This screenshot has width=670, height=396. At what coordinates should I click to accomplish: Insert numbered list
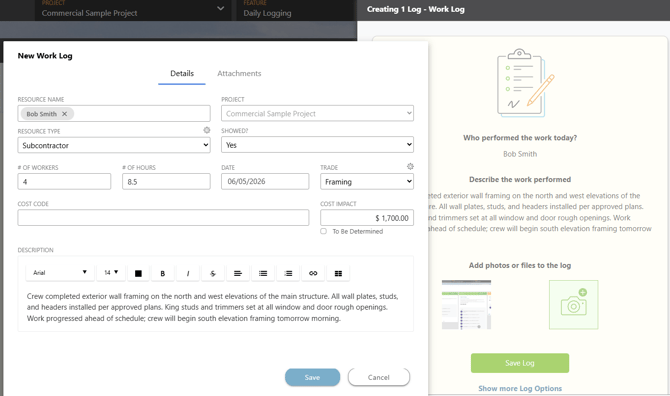click(288, 273)
